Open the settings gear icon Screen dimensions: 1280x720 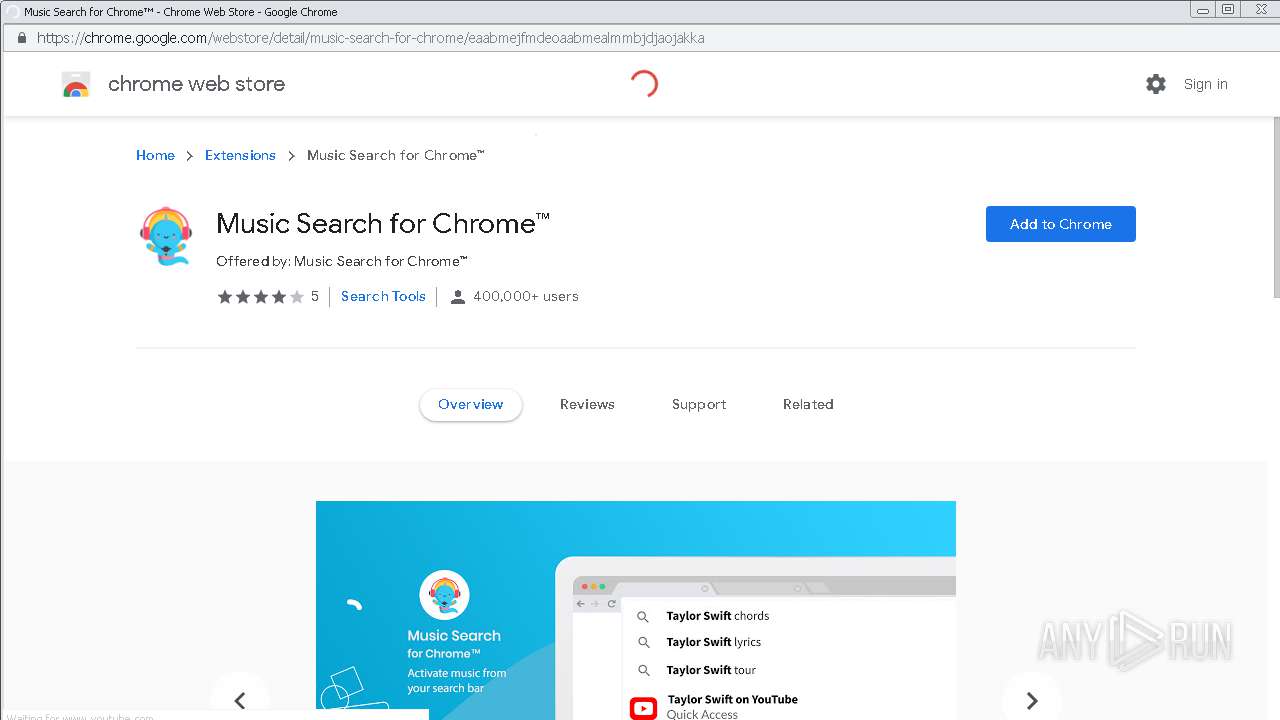tap(1156, 84)
